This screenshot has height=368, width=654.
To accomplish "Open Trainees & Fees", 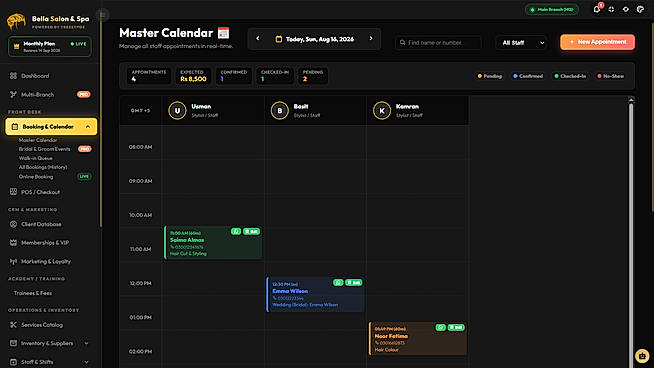I will point(33,293).
